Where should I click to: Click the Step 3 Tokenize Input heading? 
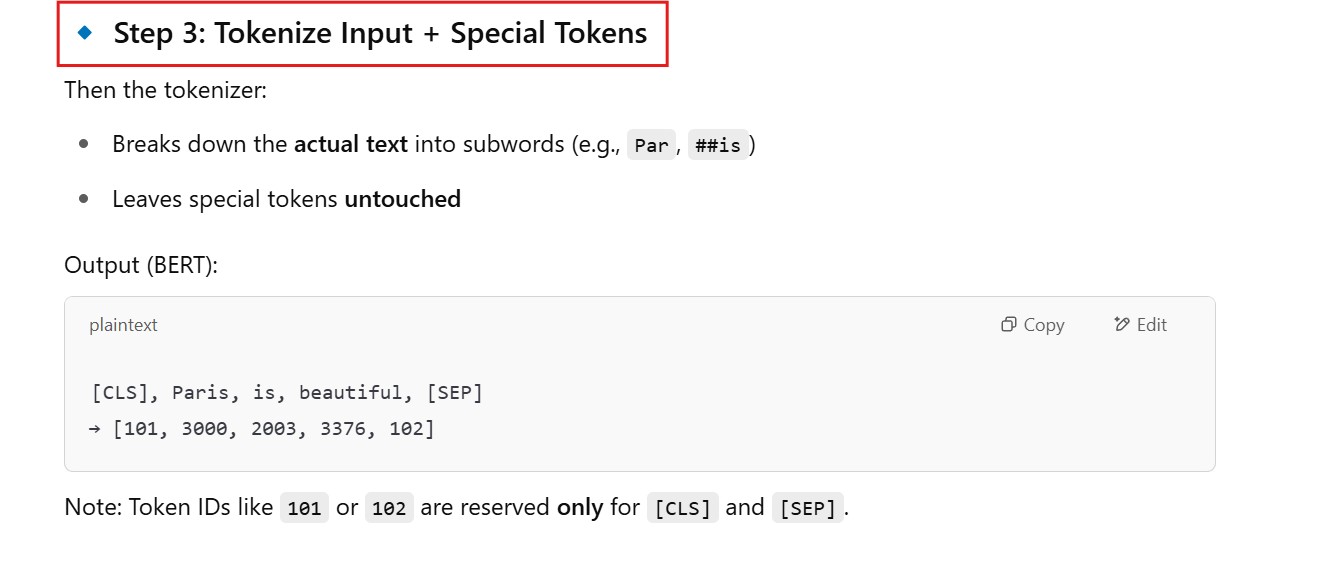380,33
